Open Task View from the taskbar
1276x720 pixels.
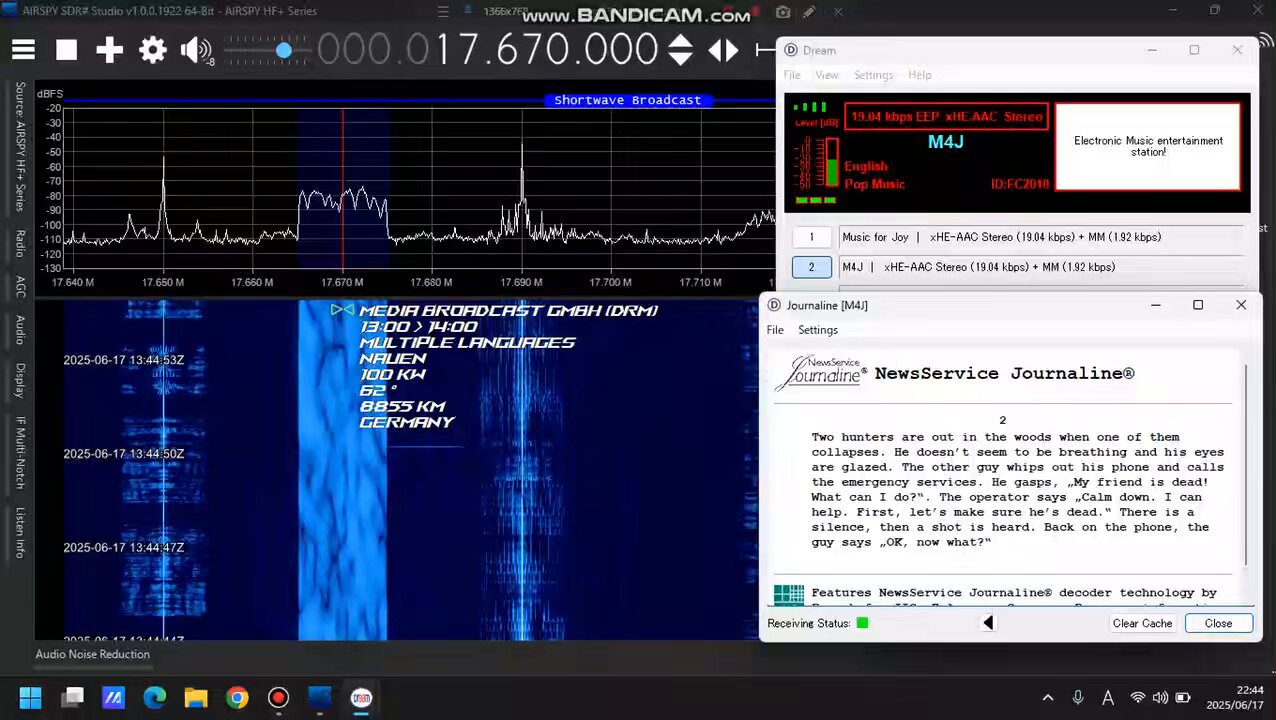72,697
